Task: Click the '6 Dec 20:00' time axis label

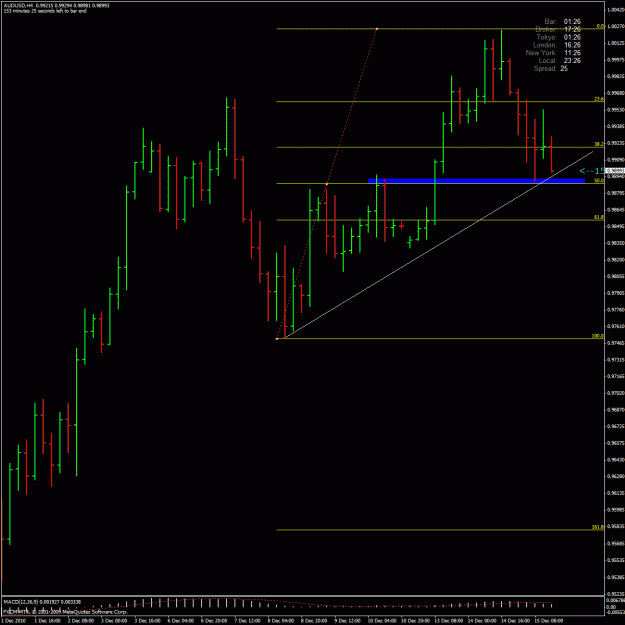Action: [x=214, y=621]
